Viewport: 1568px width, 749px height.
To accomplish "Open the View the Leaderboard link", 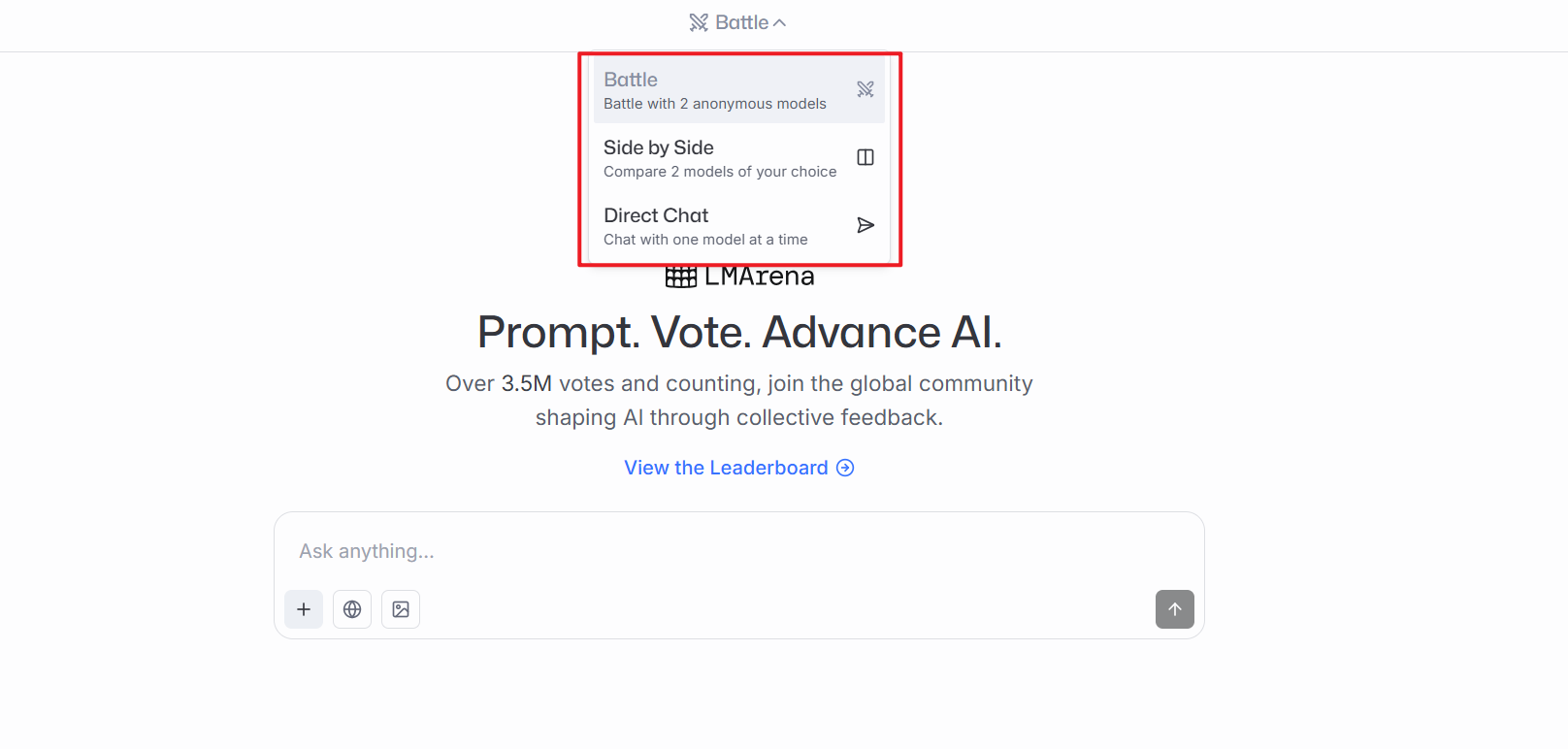I will [x=726, y=468].
